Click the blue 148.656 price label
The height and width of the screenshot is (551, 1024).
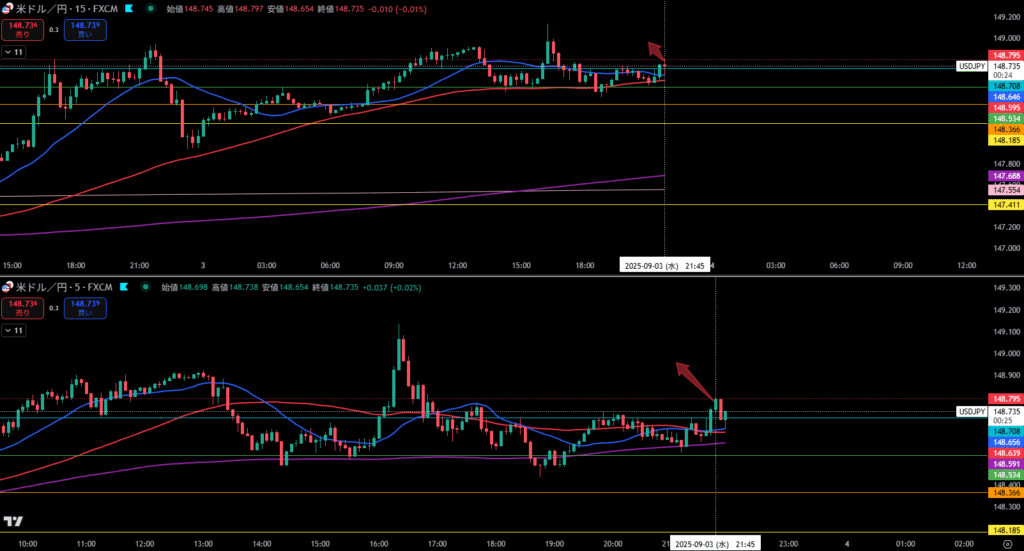(1006, 442)
